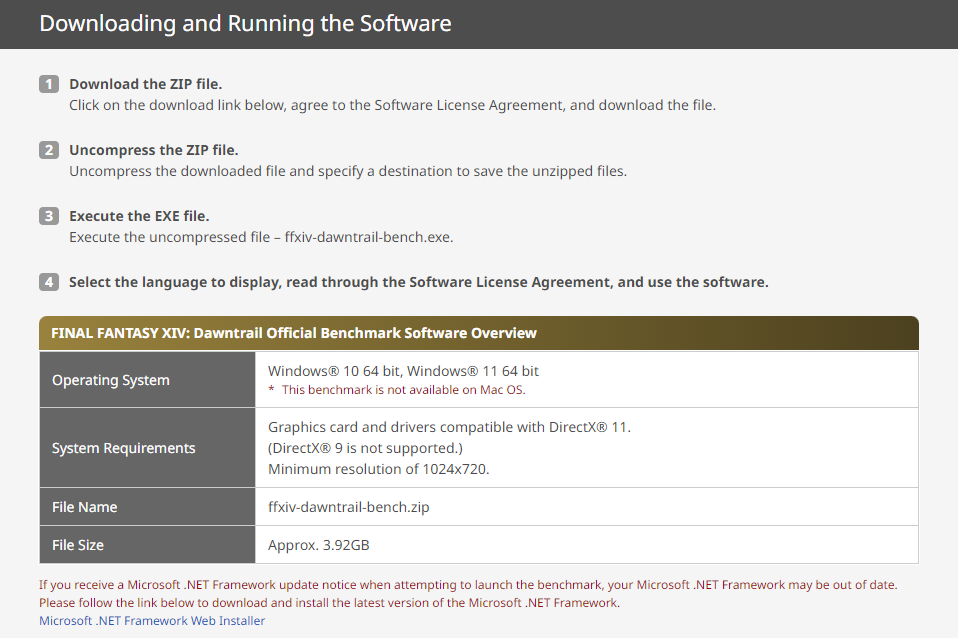Select the "Execute the EXE file." step title
This screenshot has width=958, height=638.
pyautogui.click(x=139, y=216)
